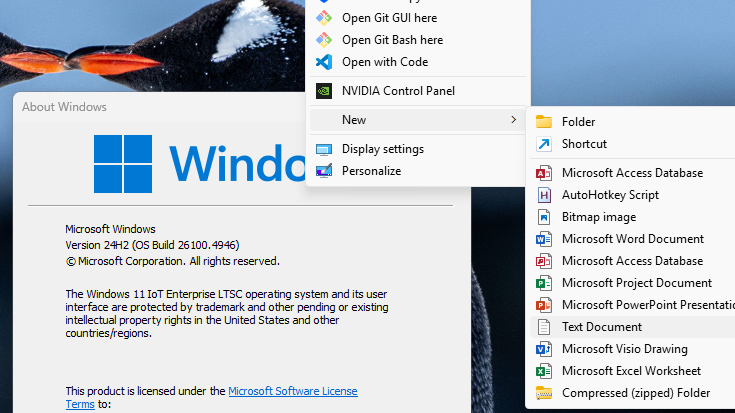Open the Microsoft Software License Terms link

click(x=293, y=391)
